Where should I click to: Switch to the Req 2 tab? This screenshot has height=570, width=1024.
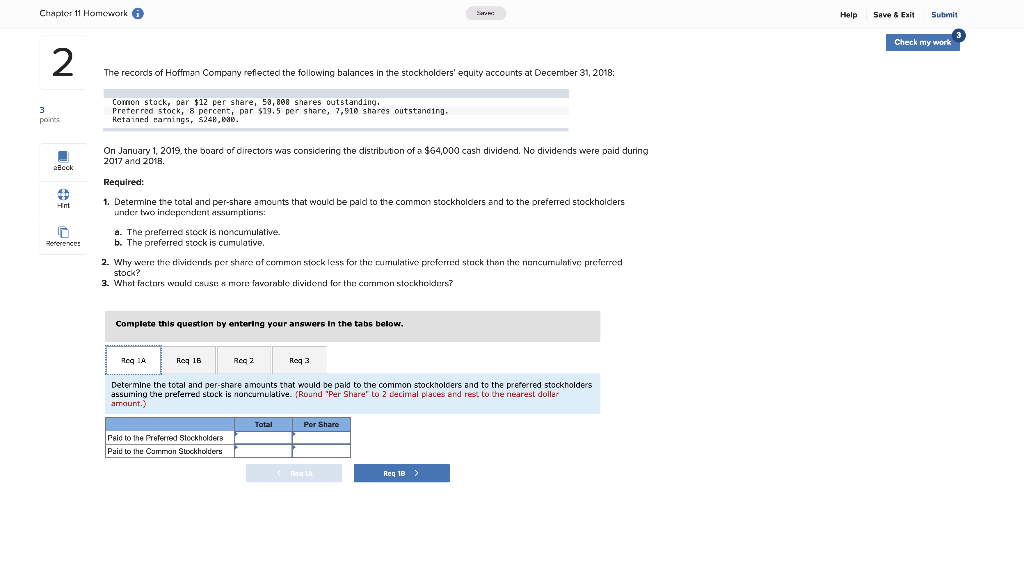[244, 360]
